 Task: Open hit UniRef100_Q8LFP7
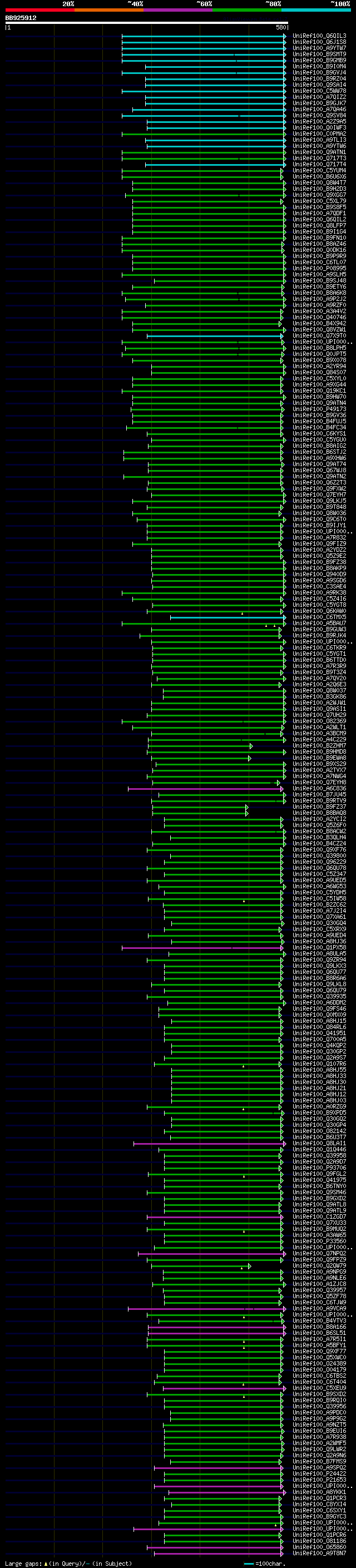coord(319,226)
